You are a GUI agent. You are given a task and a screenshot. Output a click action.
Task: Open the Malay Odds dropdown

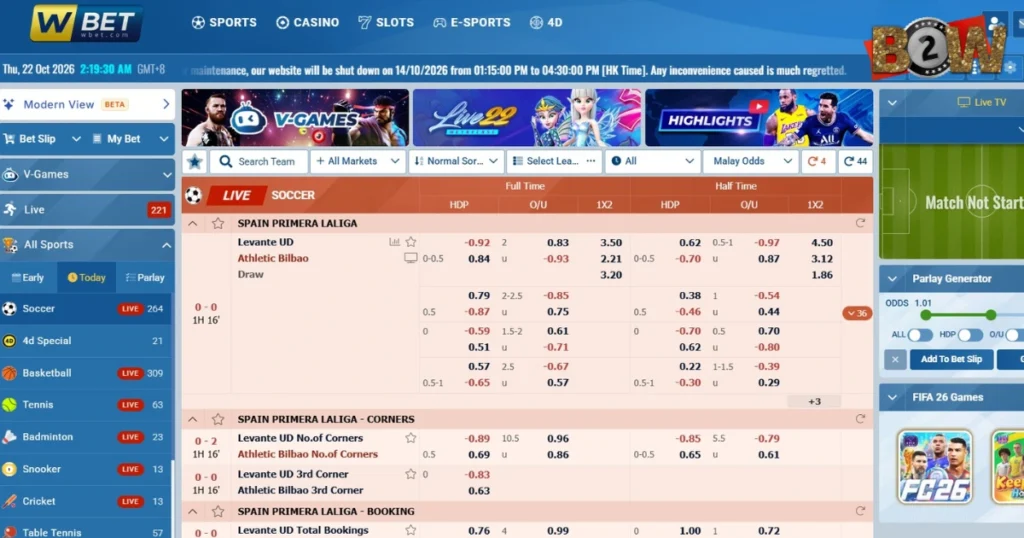(750, 161)
